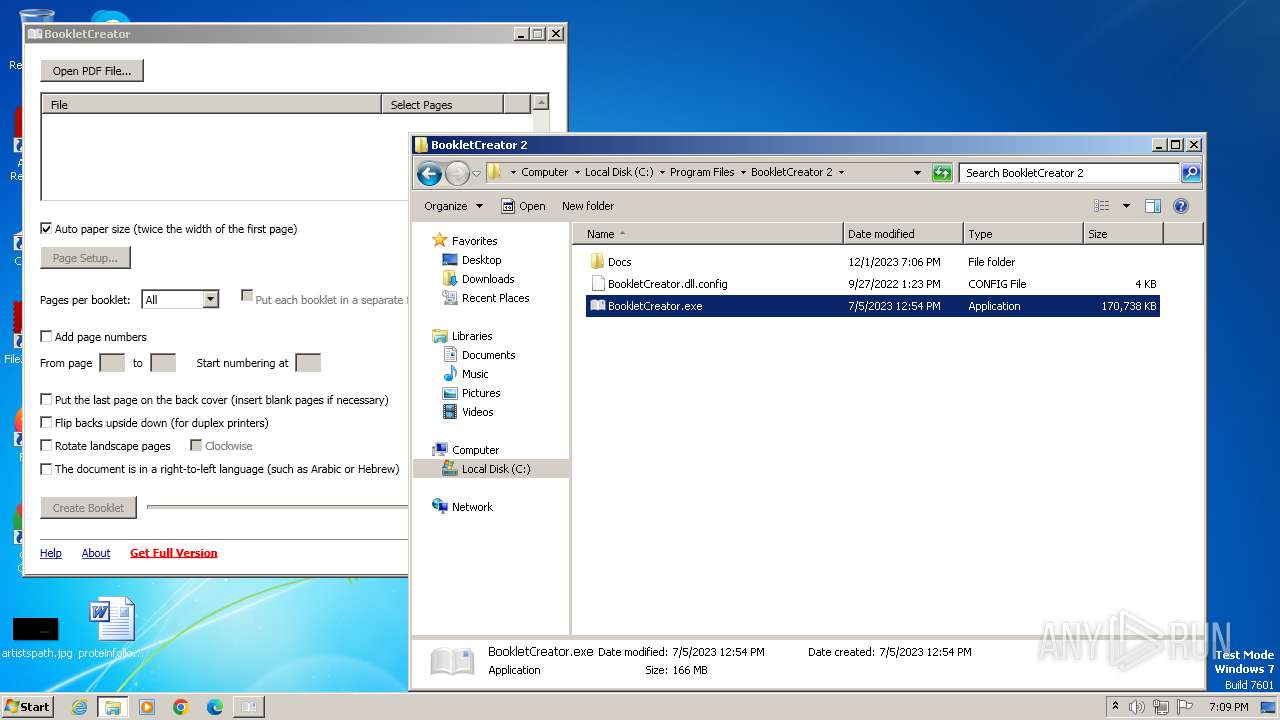Screen dimensions: 1280x720
Task: Open address bar history dropdown arrow
Action: coord(917,173)
